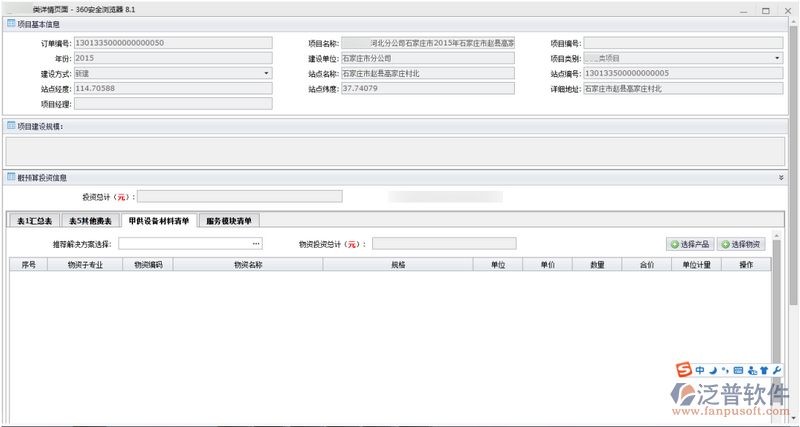Open 服务模块清单 tab
The height and width of the screenshot is (427, 800).
coord(229,221)
